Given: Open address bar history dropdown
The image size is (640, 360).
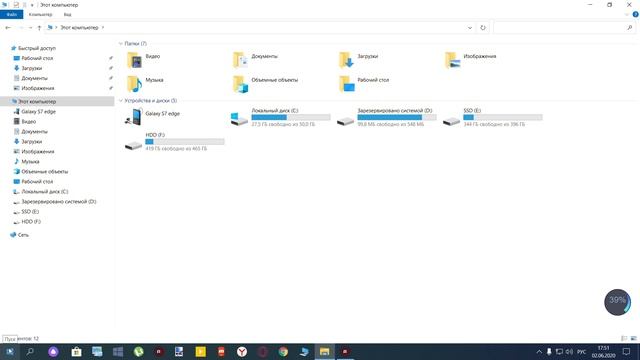Looking at the screenshot, I should 470,28.
